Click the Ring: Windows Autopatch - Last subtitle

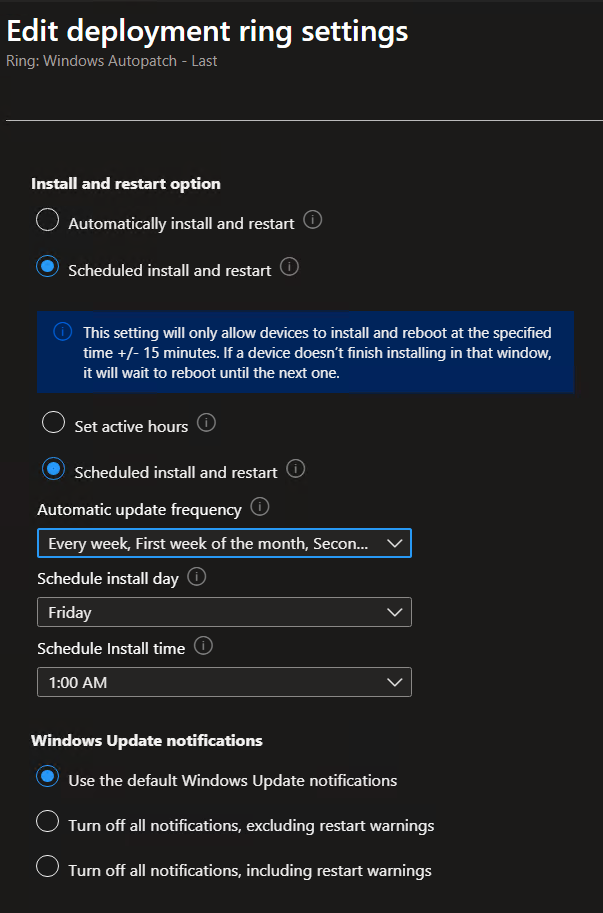(x=111, y=61)
